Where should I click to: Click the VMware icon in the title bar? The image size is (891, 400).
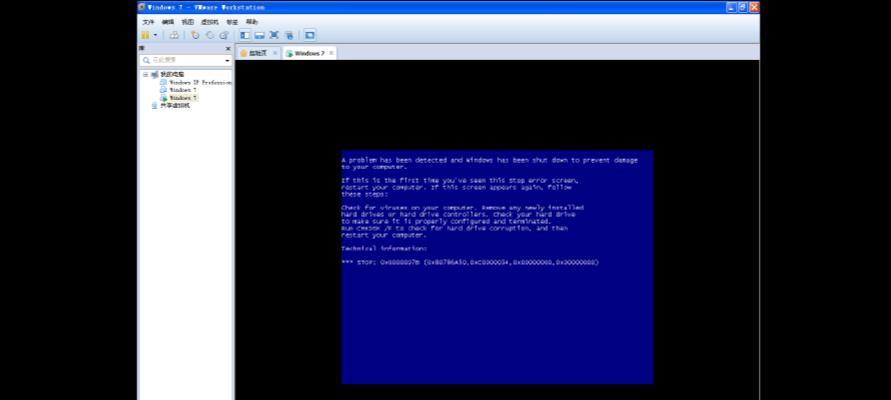[x=142, y=7]
